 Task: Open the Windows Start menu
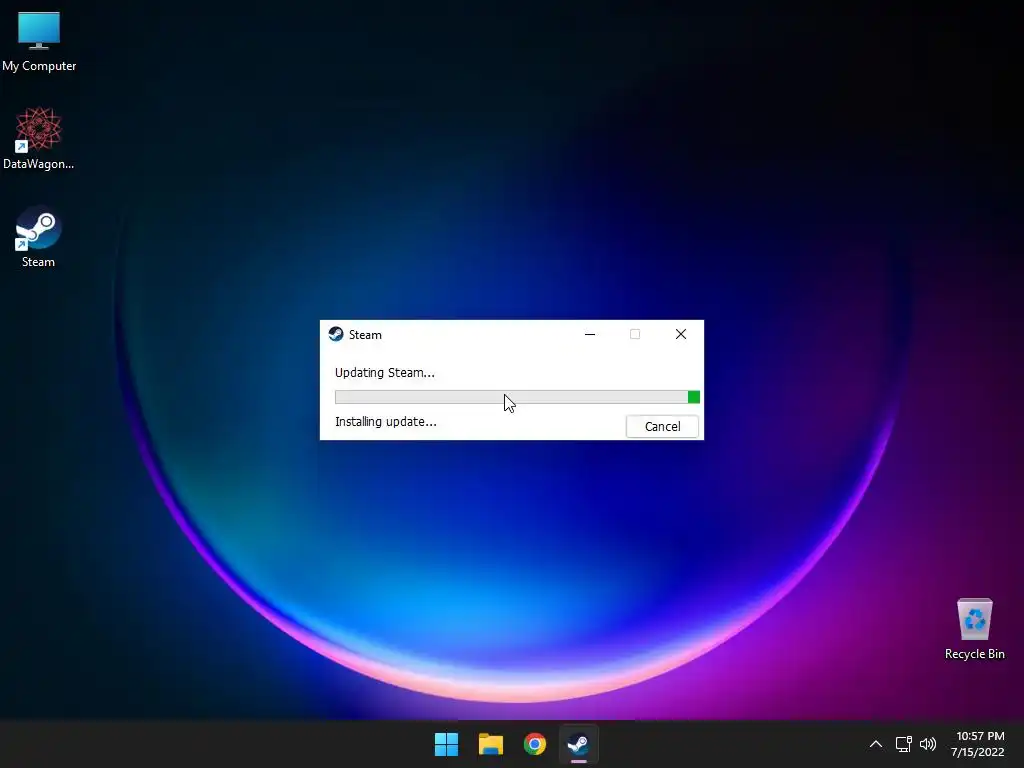coord(447,744)
